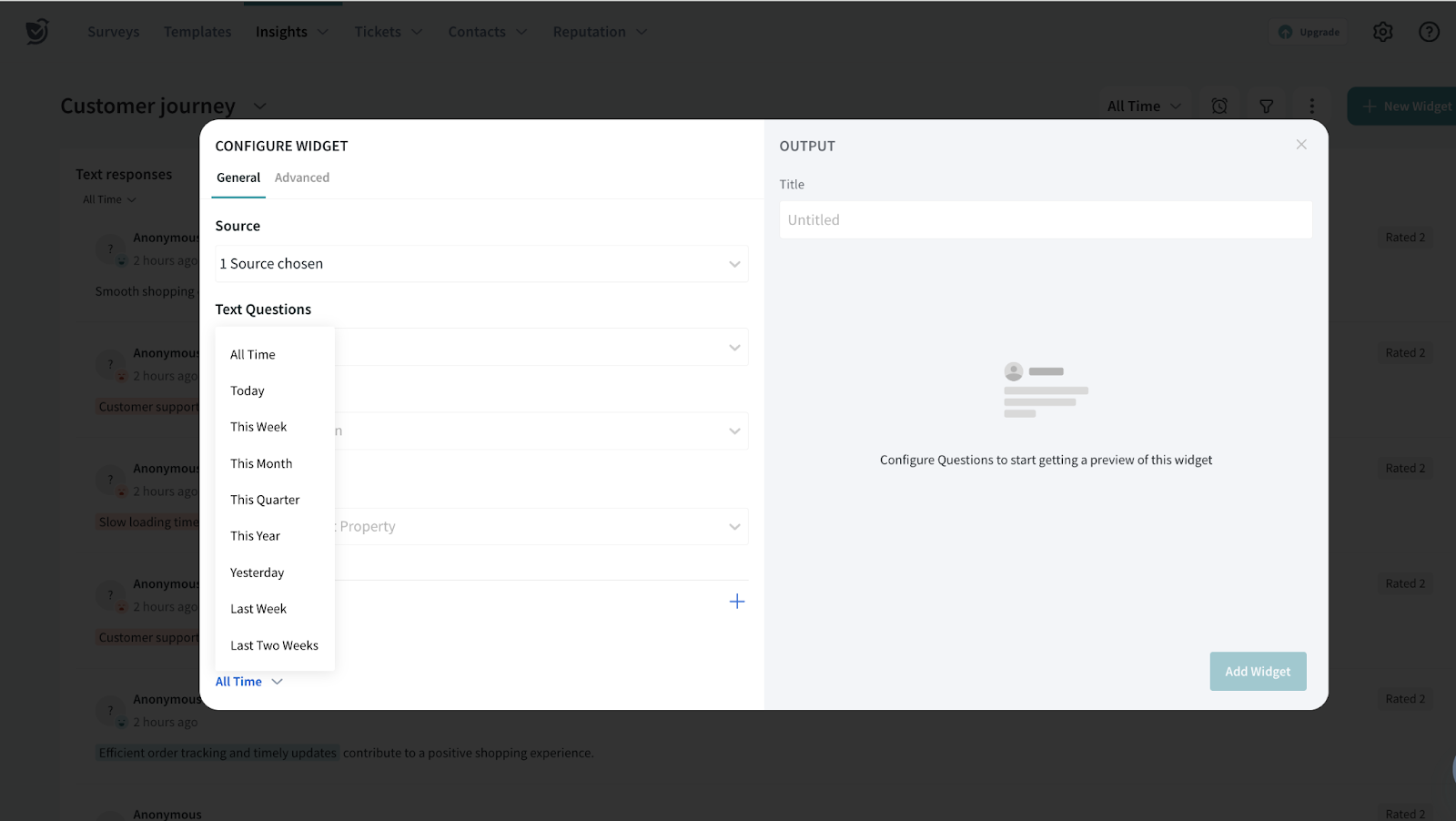The image size is (1456, 821).
Task: Close the Configure Widget dialog
Action: pyautogui.click(x=1301, y=145)
